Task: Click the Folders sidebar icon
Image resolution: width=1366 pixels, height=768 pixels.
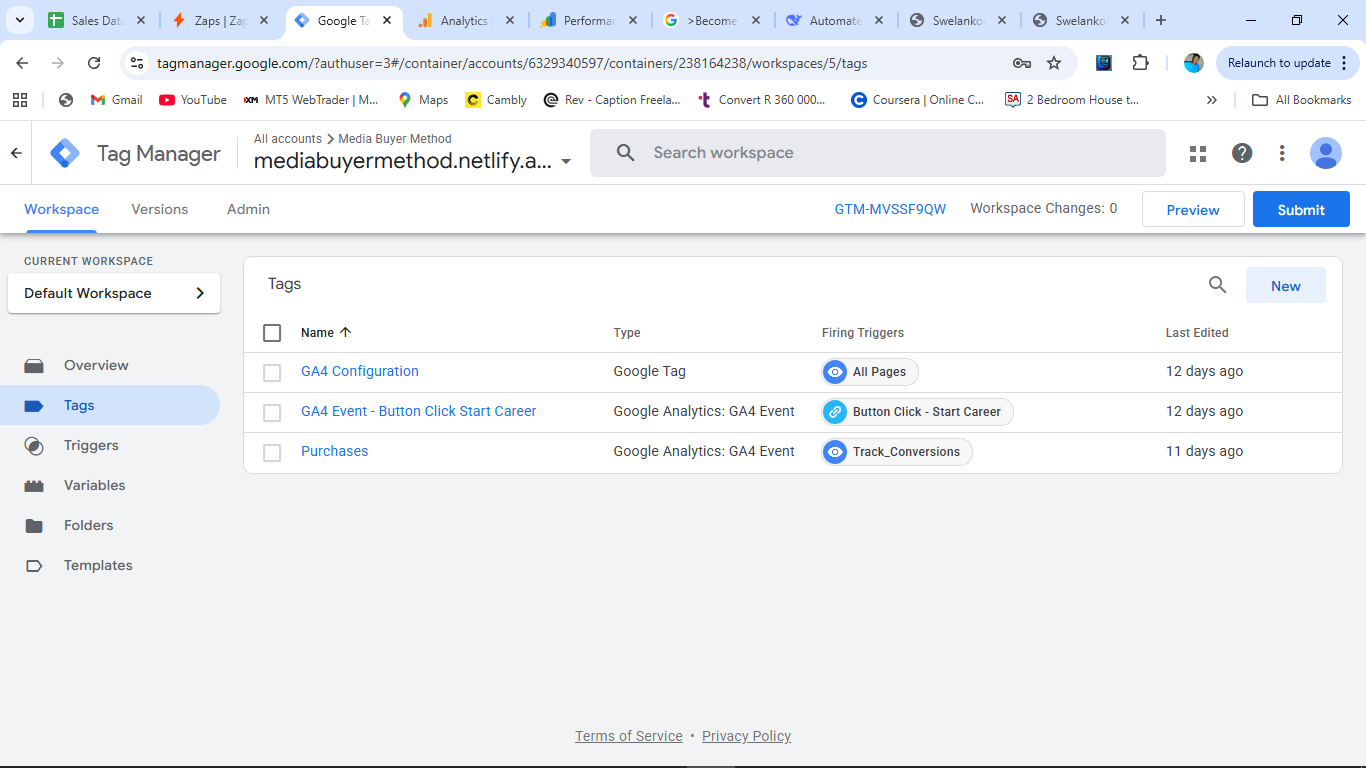Action: (34, 526)
